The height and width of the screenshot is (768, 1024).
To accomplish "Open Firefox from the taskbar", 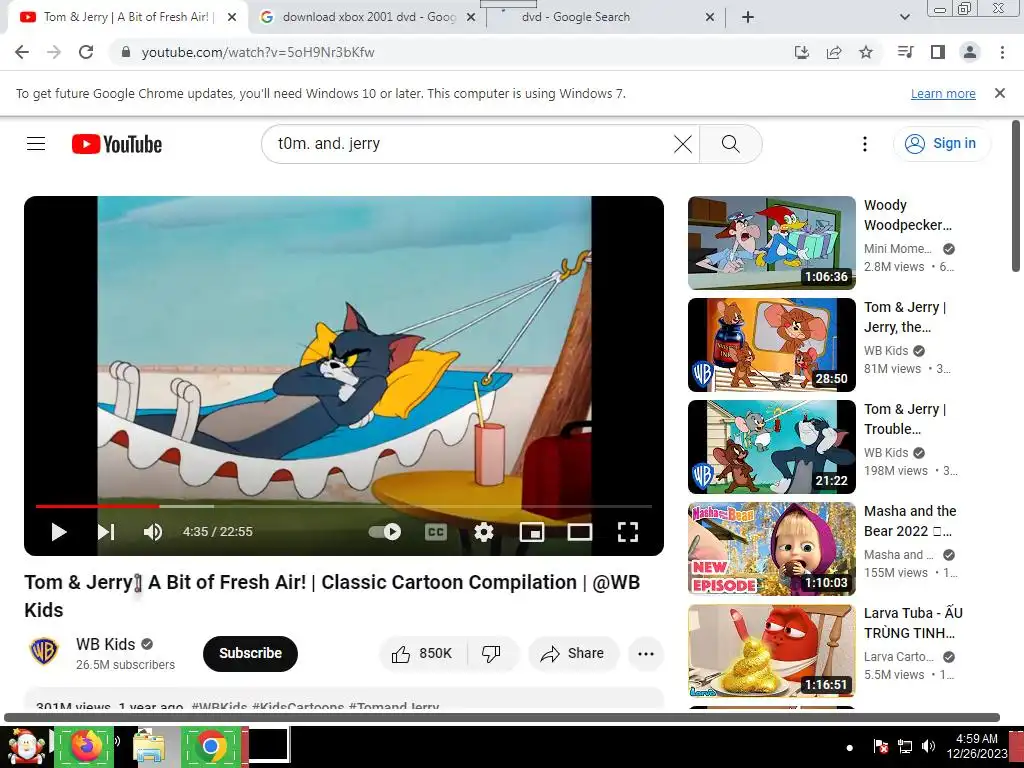I will [85, 746].
